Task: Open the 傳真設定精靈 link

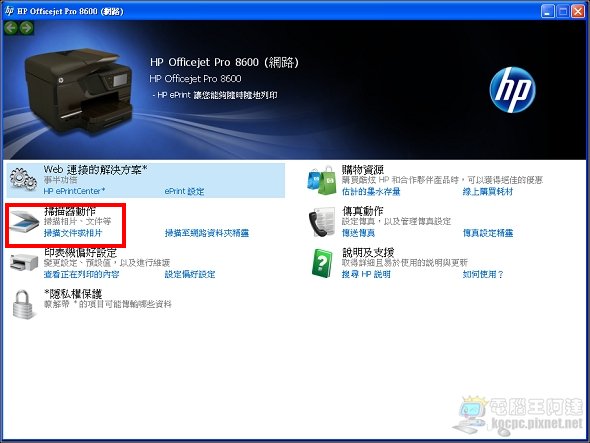Action: (x=488, y=233)
